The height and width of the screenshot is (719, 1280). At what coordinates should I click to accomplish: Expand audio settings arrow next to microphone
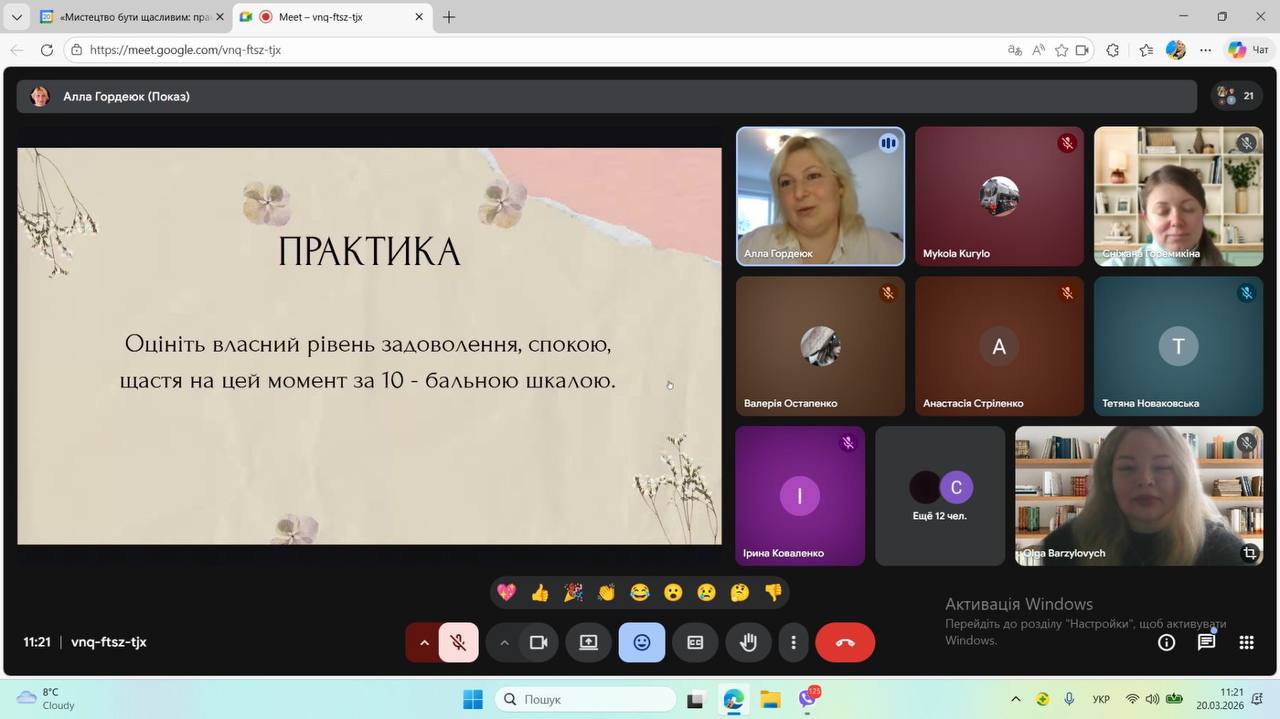coord(424,643)
